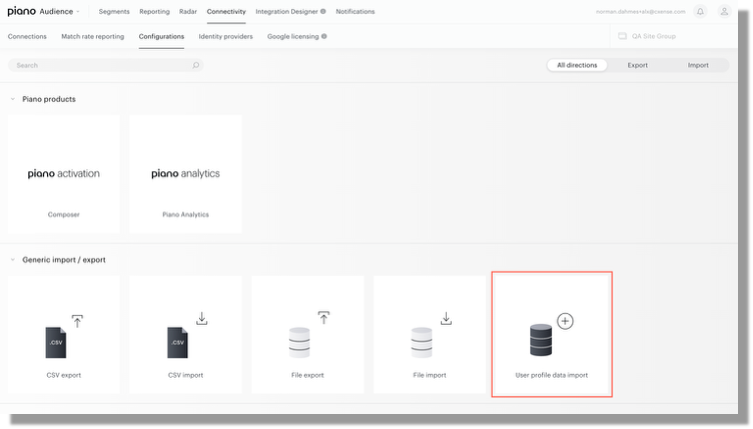The height and width of the screenshot is (429, 753).
Task: Switch to the Identity providers tab
Action: click(226, 37)
